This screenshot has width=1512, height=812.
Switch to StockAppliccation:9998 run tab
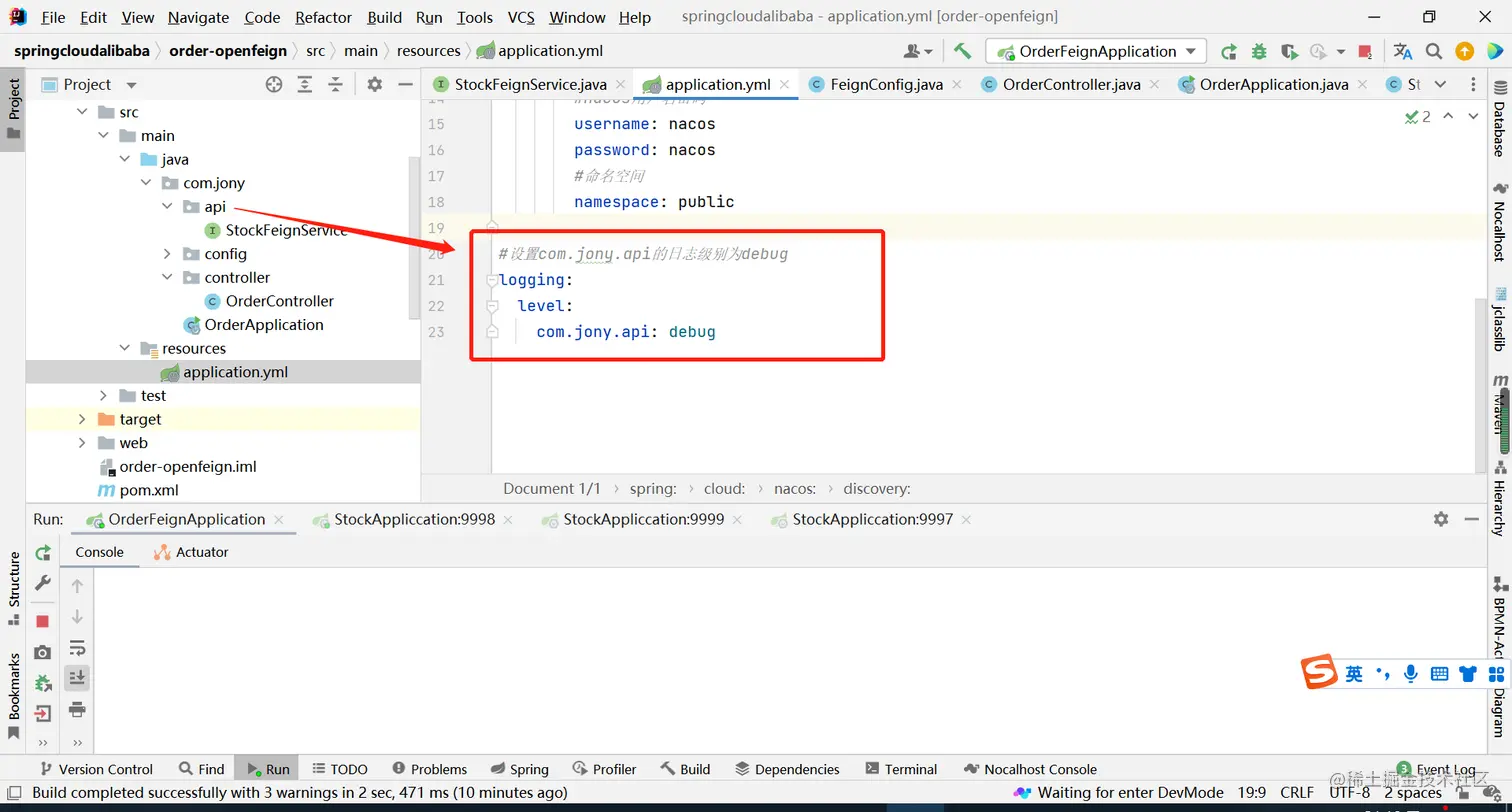[414, 519]
